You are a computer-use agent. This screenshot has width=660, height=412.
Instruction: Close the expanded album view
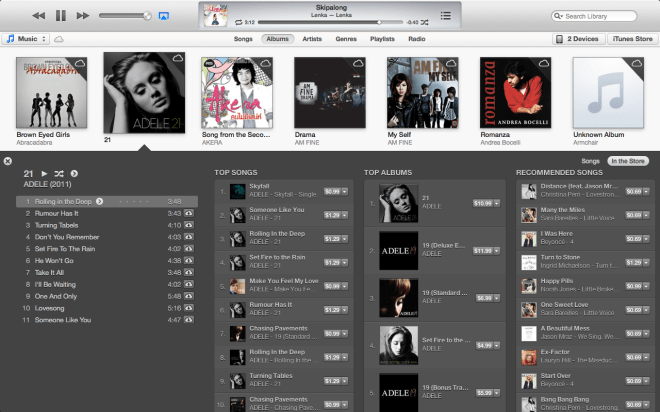8,161
